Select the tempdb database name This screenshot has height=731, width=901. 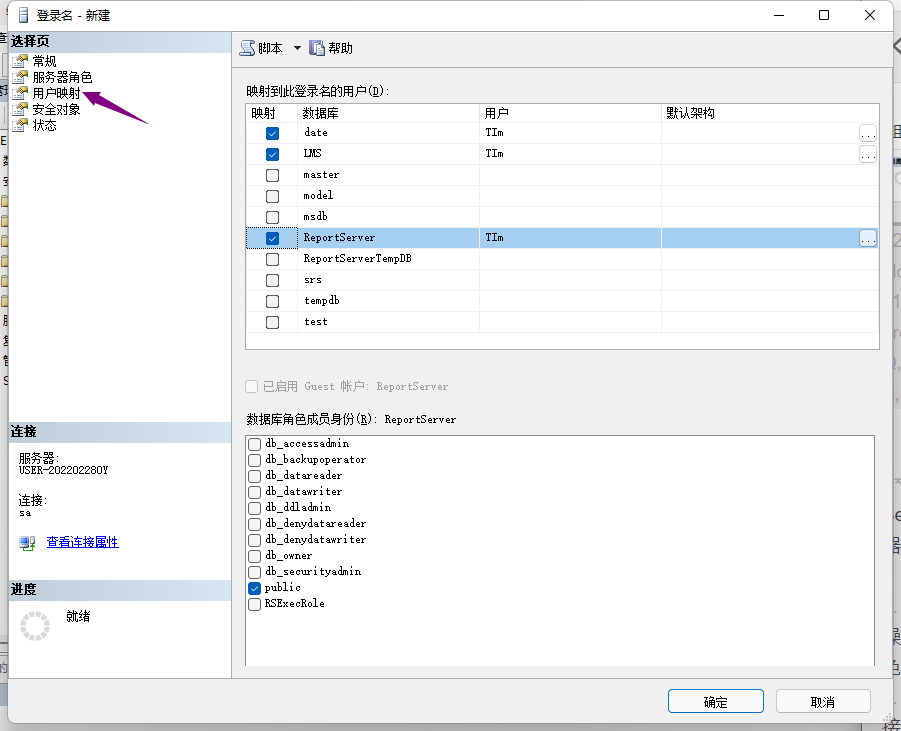pyautogui.click(x=322, y=301)
